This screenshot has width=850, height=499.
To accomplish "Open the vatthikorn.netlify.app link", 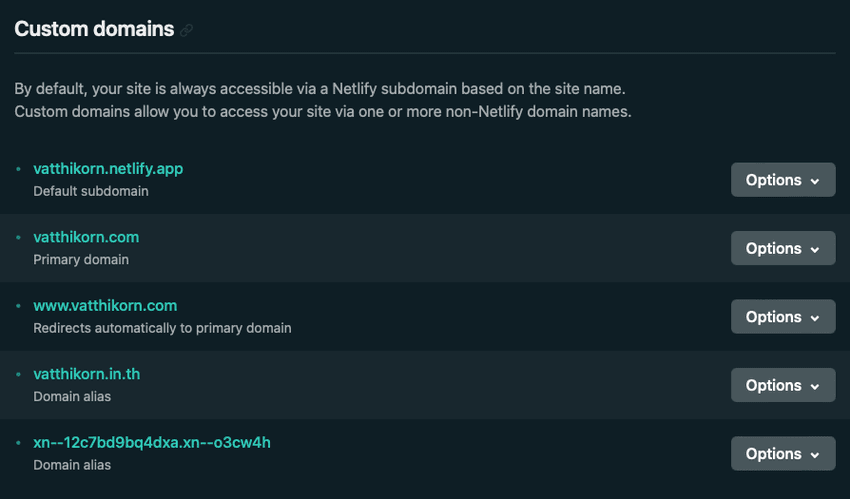I will 108,169.
